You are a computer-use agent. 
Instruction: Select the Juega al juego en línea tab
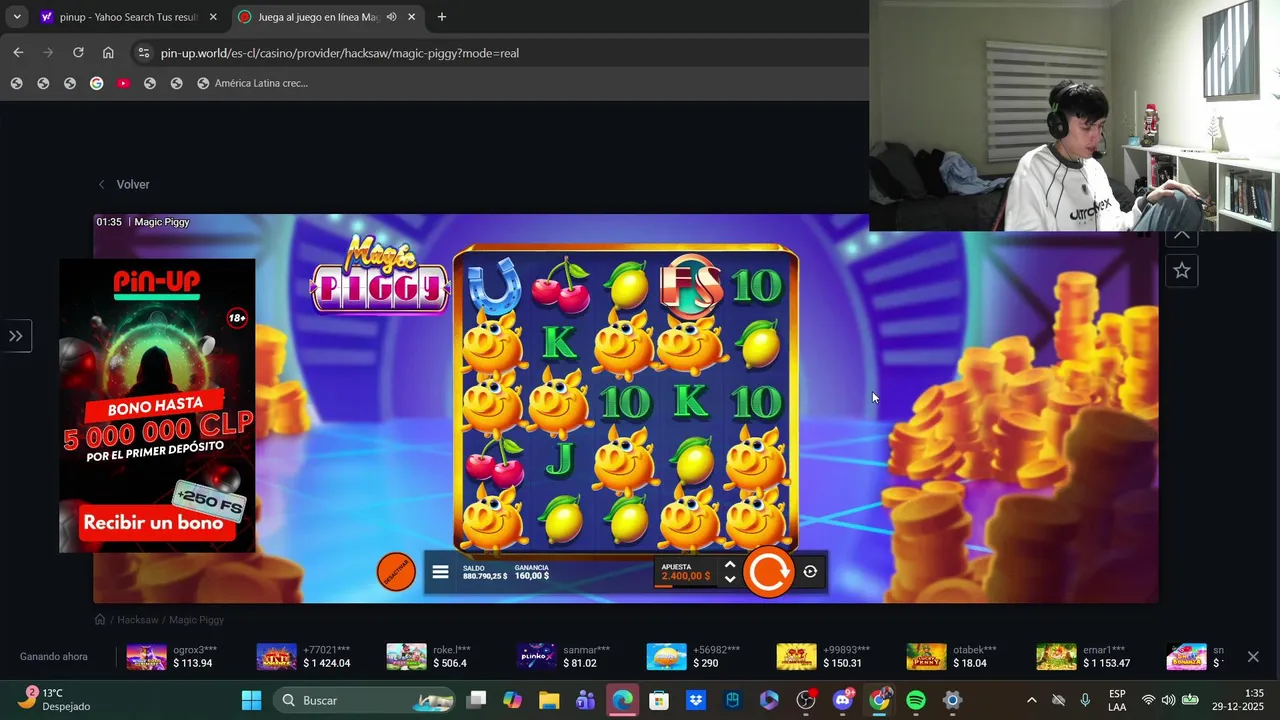318,17
